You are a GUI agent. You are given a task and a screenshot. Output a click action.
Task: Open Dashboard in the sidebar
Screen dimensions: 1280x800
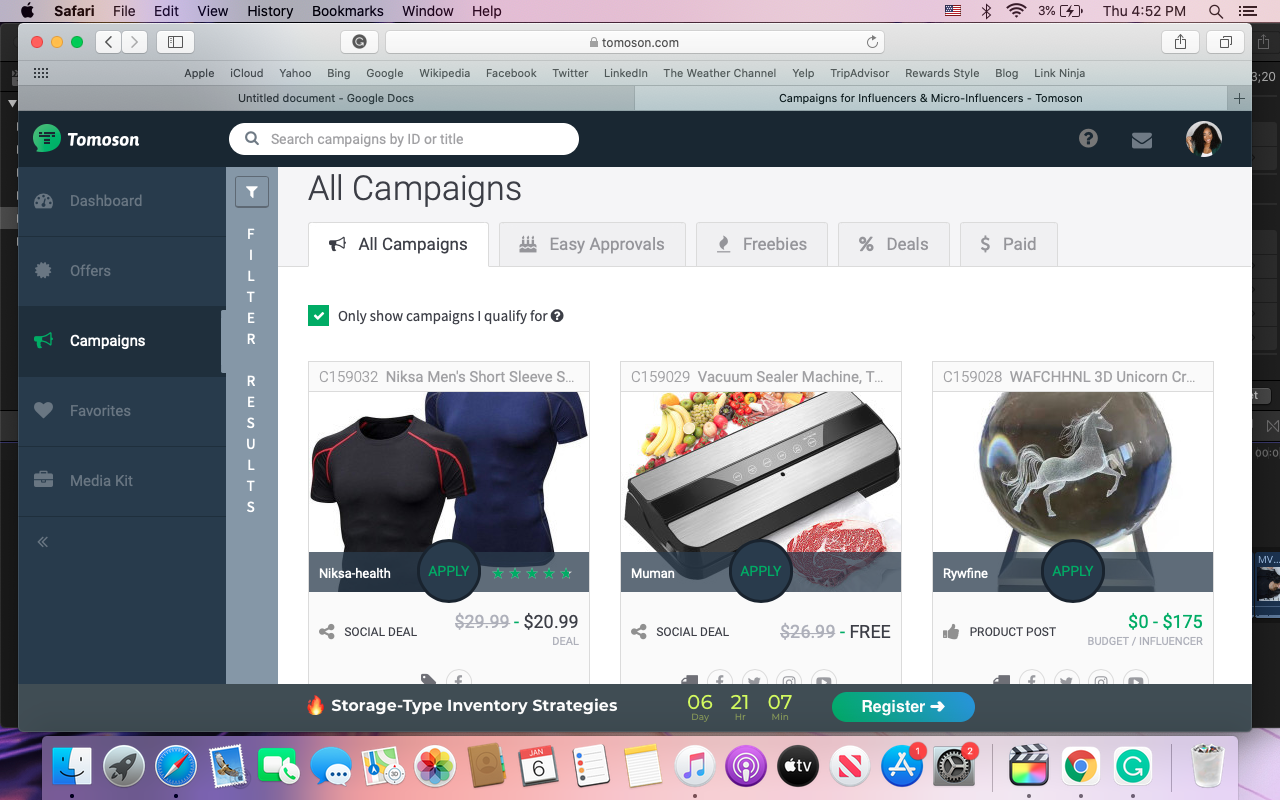[122, 201]
